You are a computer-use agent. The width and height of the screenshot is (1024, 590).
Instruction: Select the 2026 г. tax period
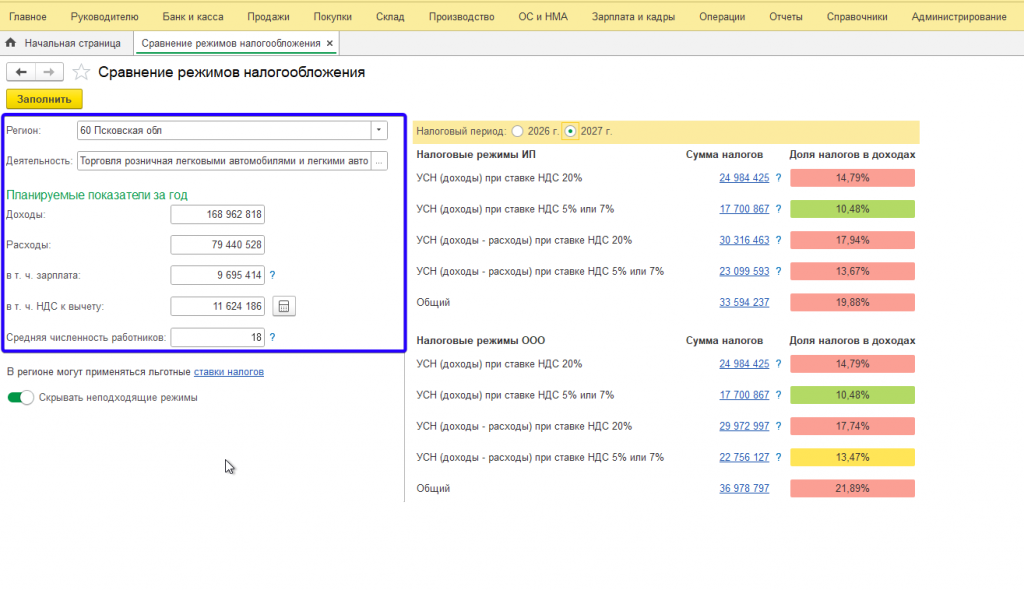point(518,131)
